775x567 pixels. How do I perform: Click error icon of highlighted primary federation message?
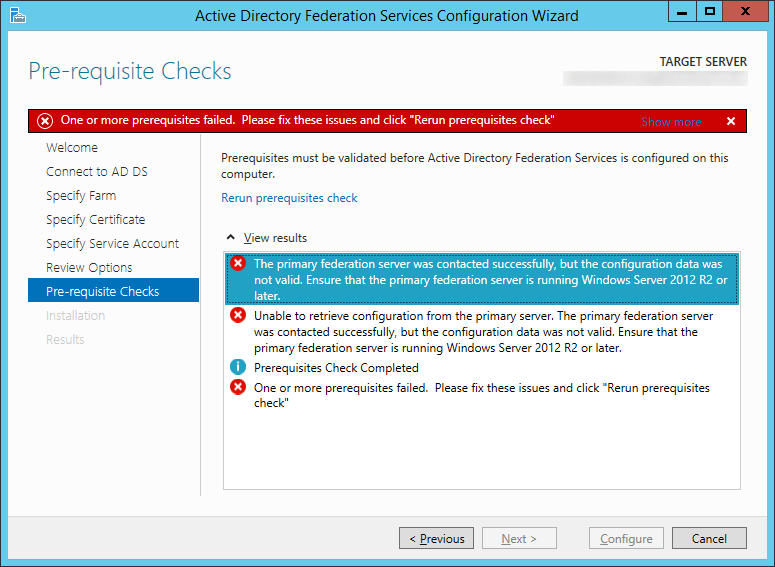coord(238,263)
